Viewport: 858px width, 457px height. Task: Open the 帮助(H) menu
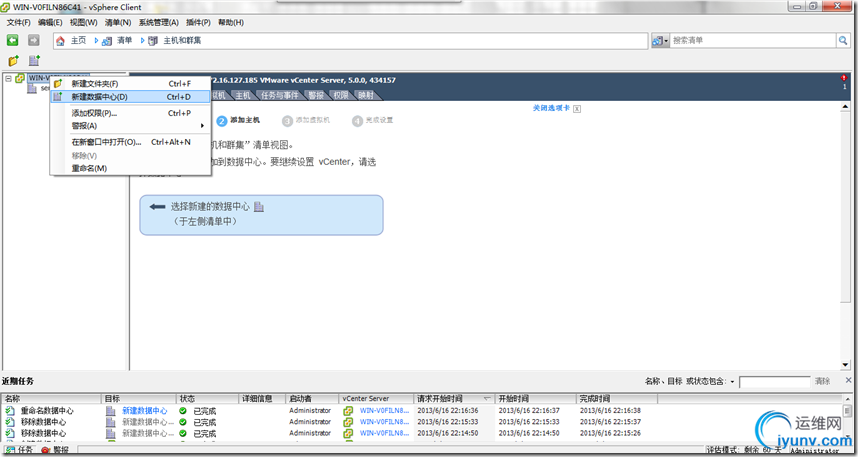click(231, 22)
